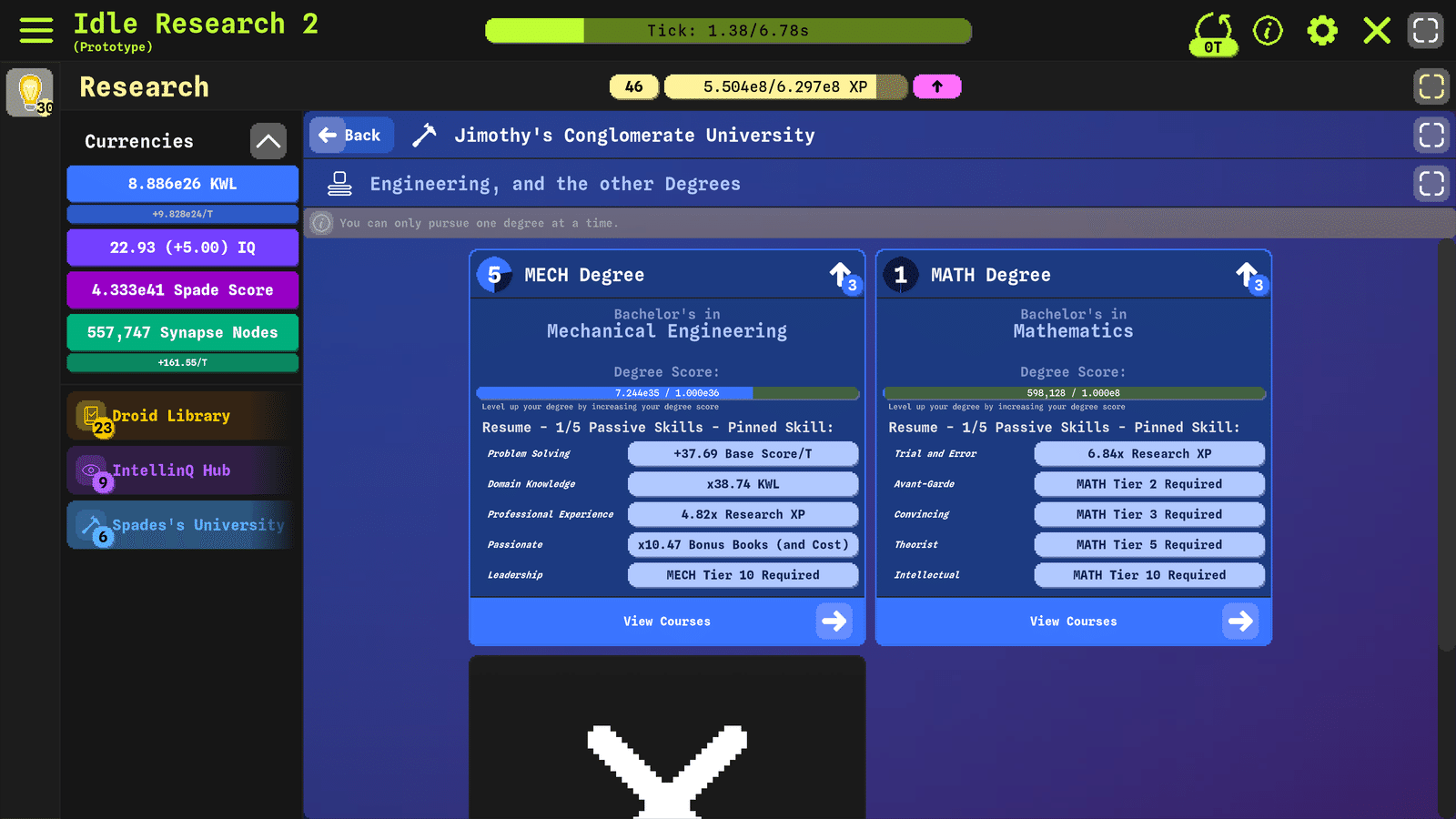Click the research level 46 badge

coord(634,86)
